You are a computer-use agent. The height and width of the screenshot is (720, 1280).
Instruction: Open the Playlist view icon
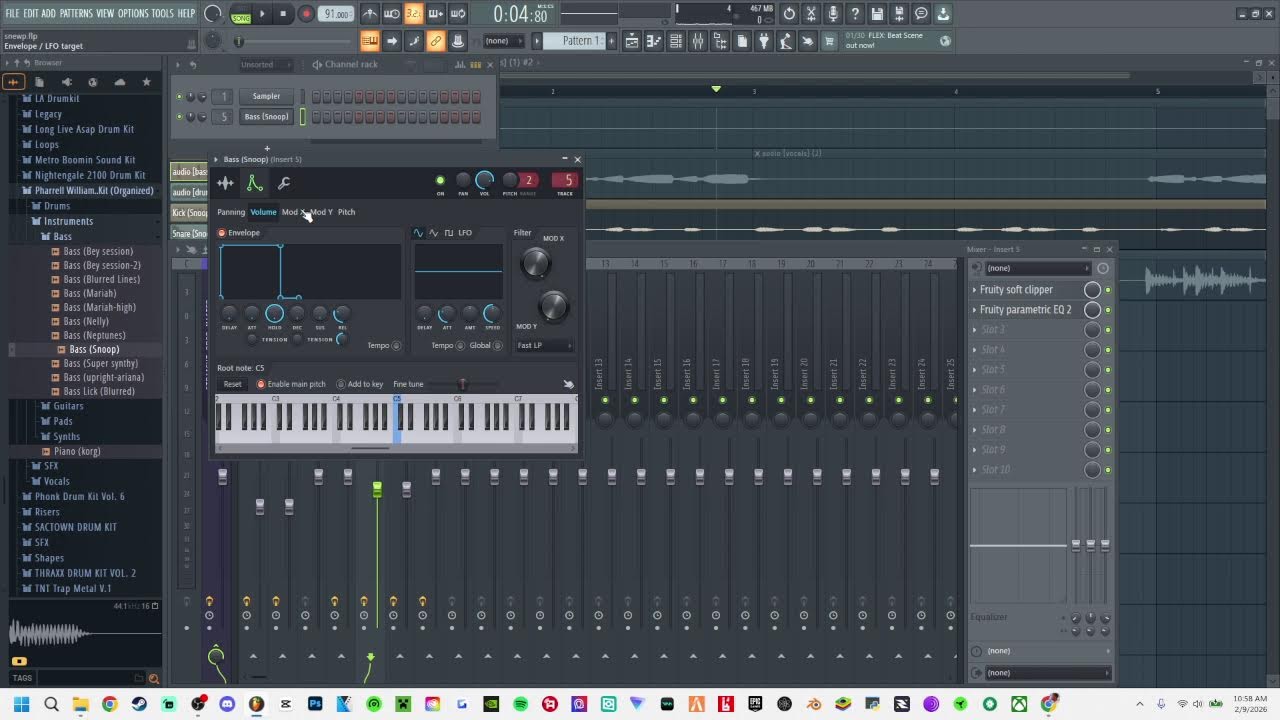click(632, 41)
